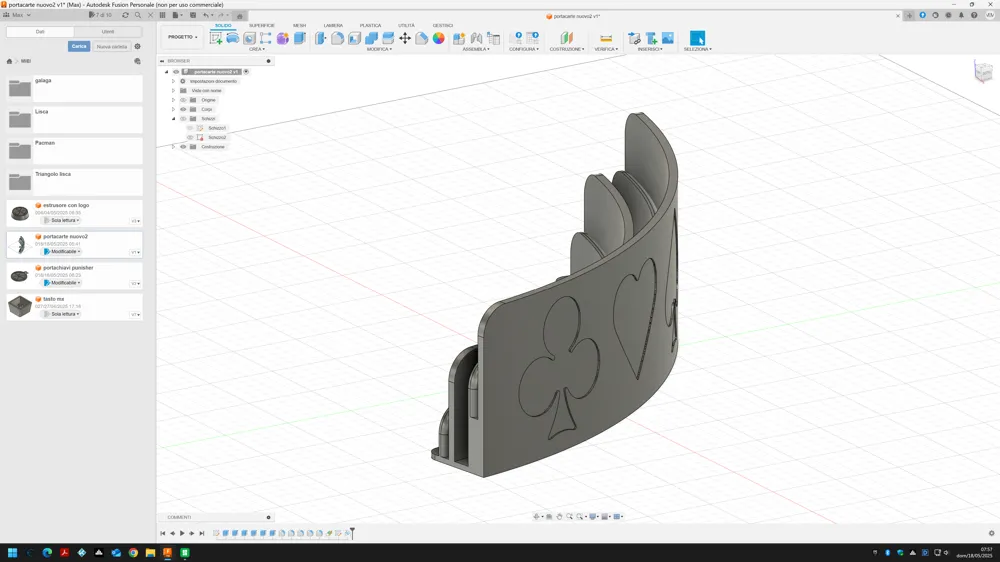Image resolution: width=1000 pixels, height=562 pixels.
Task: Switch to the MESH tab
Action: click(299, 26)
